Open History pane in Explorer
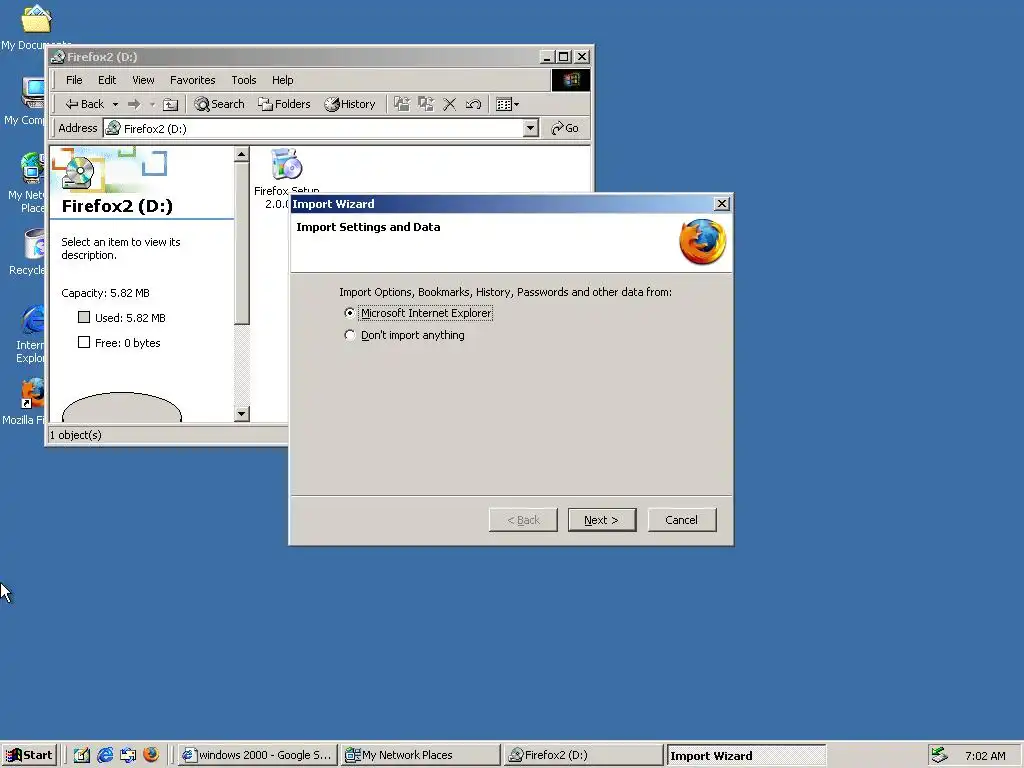Viewport: 1024px width, 768px height. [x=350, y=104]
